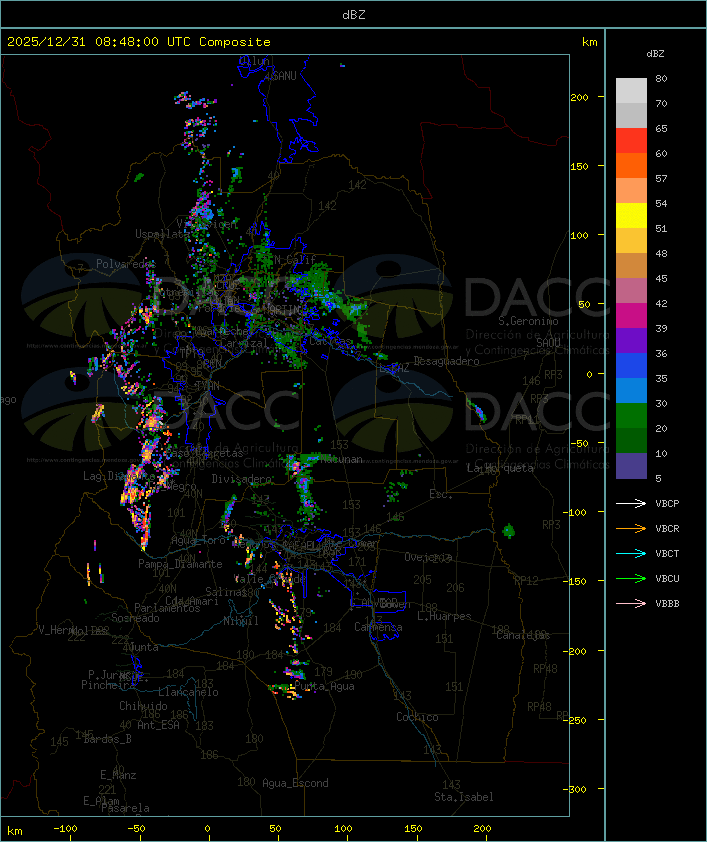707x842 pixels.
Task: Pick the dark orange 57–60 dBZ swatch
Action: [x=631, y=165]
